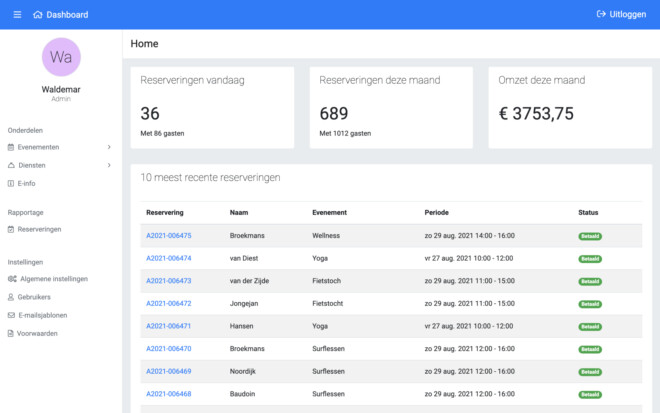Image resolution: width=660 pixels, height=413 pixels.
Task: Click the Waldemar profile avatar
Action: click(61, 56)
